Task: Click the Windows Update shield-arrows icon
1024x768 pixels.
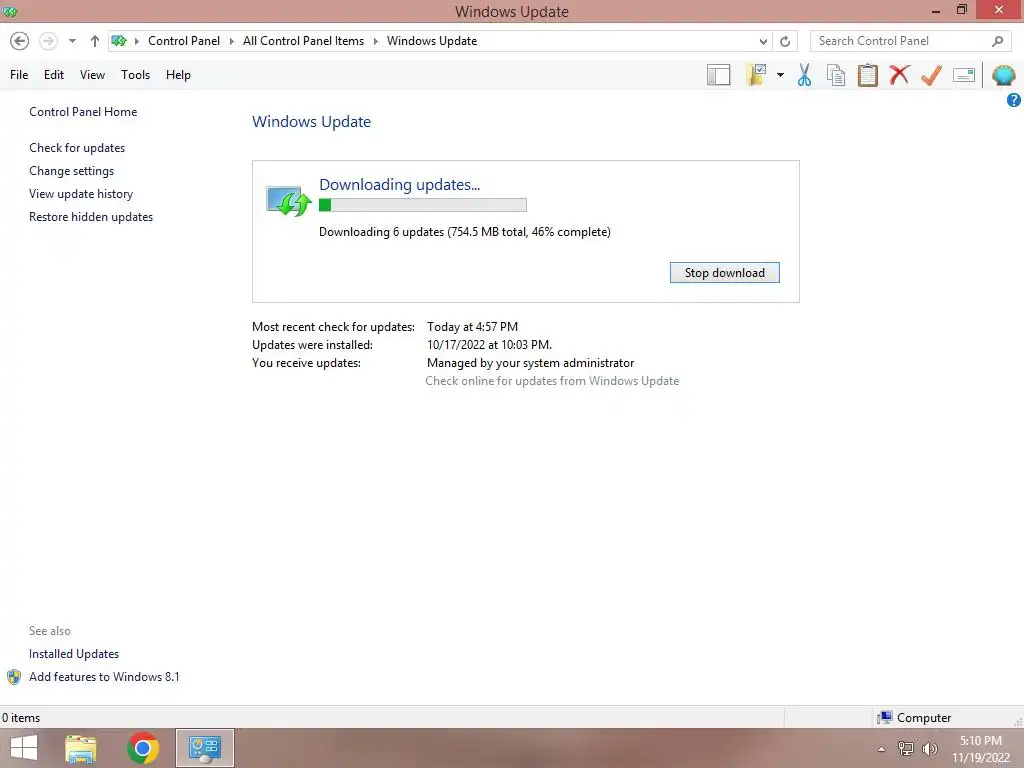Action: (288, 200)
